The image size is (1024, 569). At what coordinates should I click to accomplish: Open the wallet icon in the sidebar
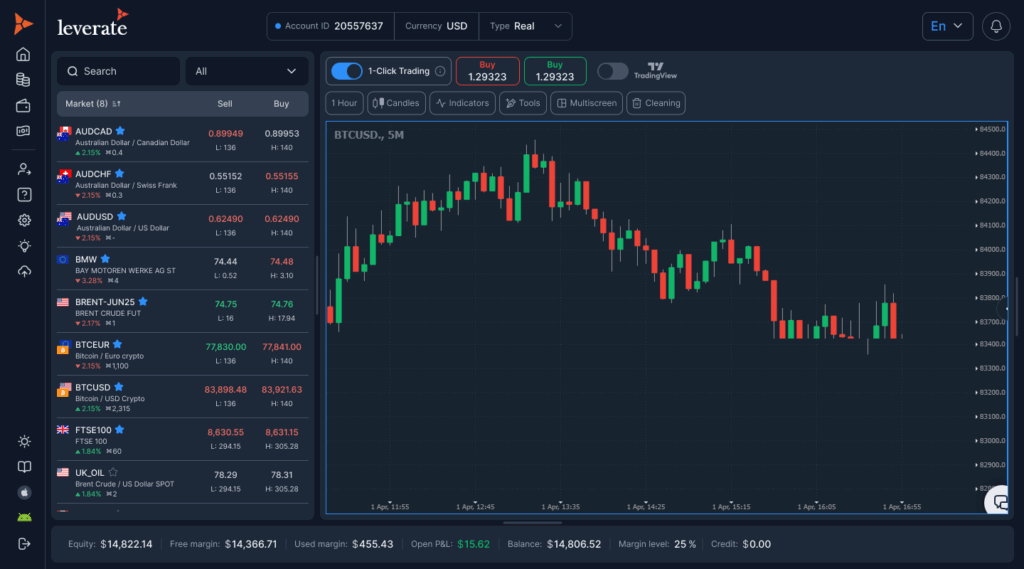click(x=23, y=106)
